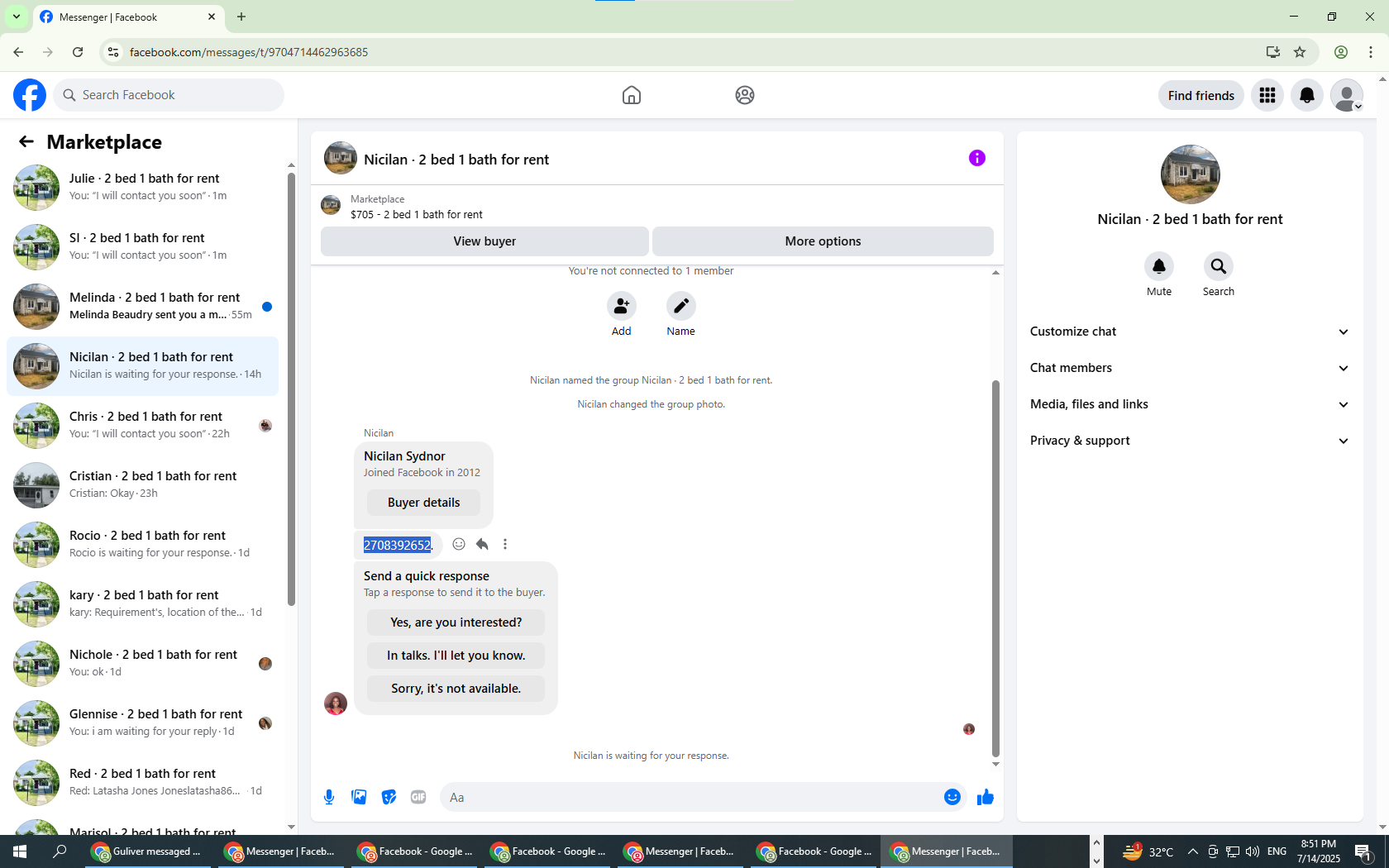Click the conversation list scrollbar
The image size is (1389, 868).
pyautogui.click(x=291, y=389)
